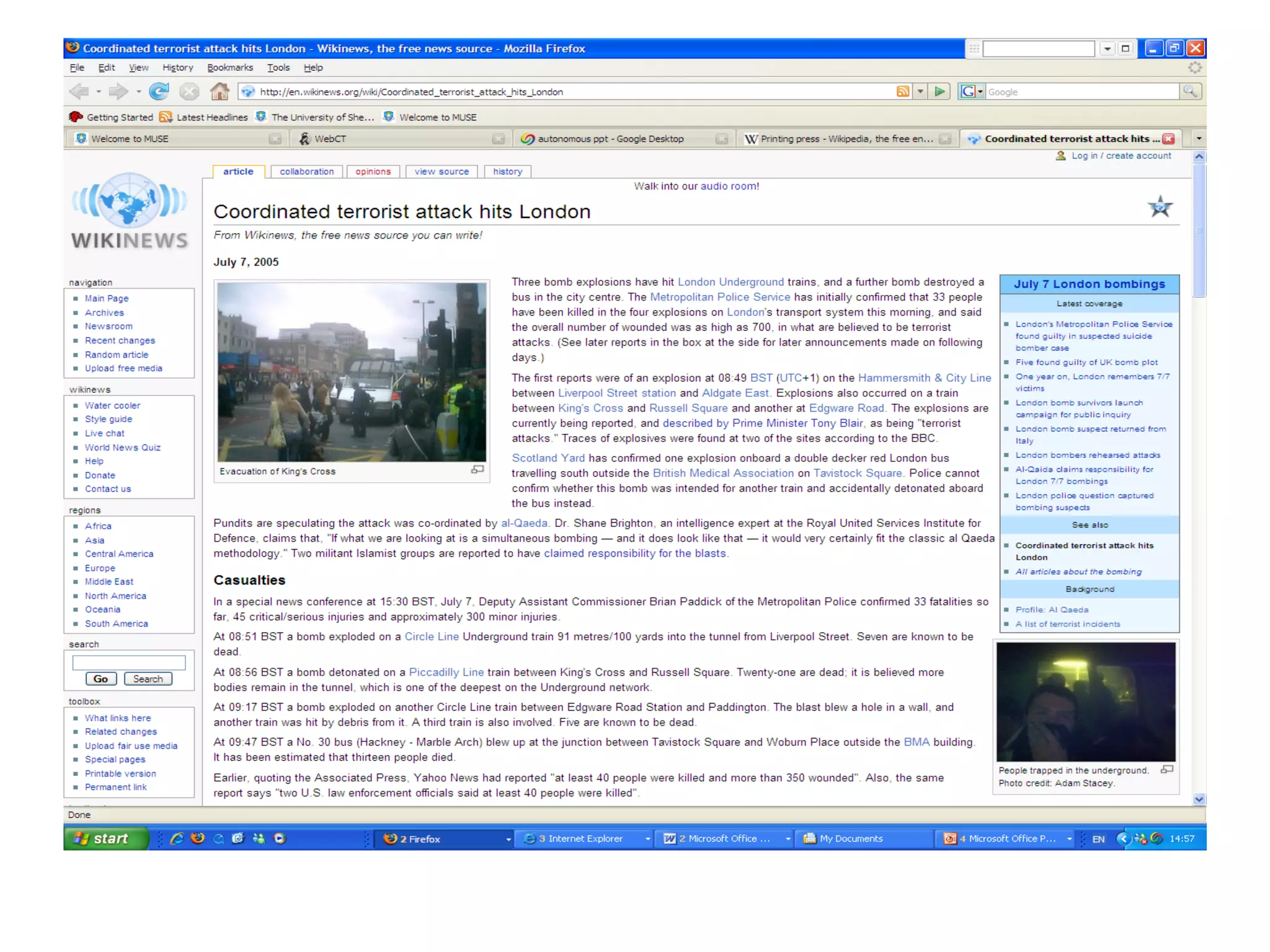This screenshot has height=952, width=1270.
Task: Enlarge the King's Cross image icon
Action: [x=477, y=470]
